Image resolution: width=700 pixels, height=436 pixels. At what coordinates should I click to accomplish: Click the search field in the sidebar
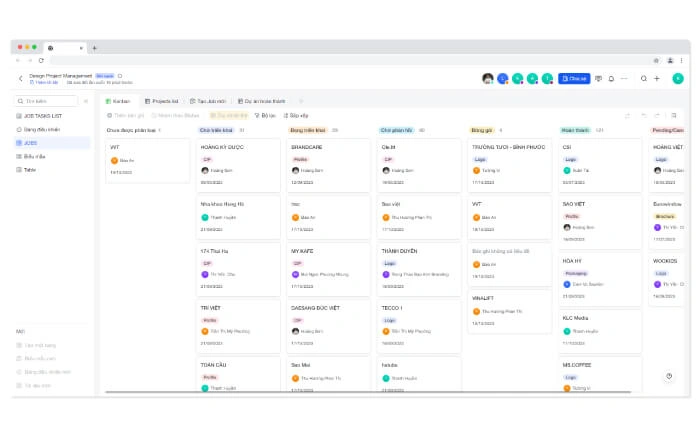(x=48, y=101)
